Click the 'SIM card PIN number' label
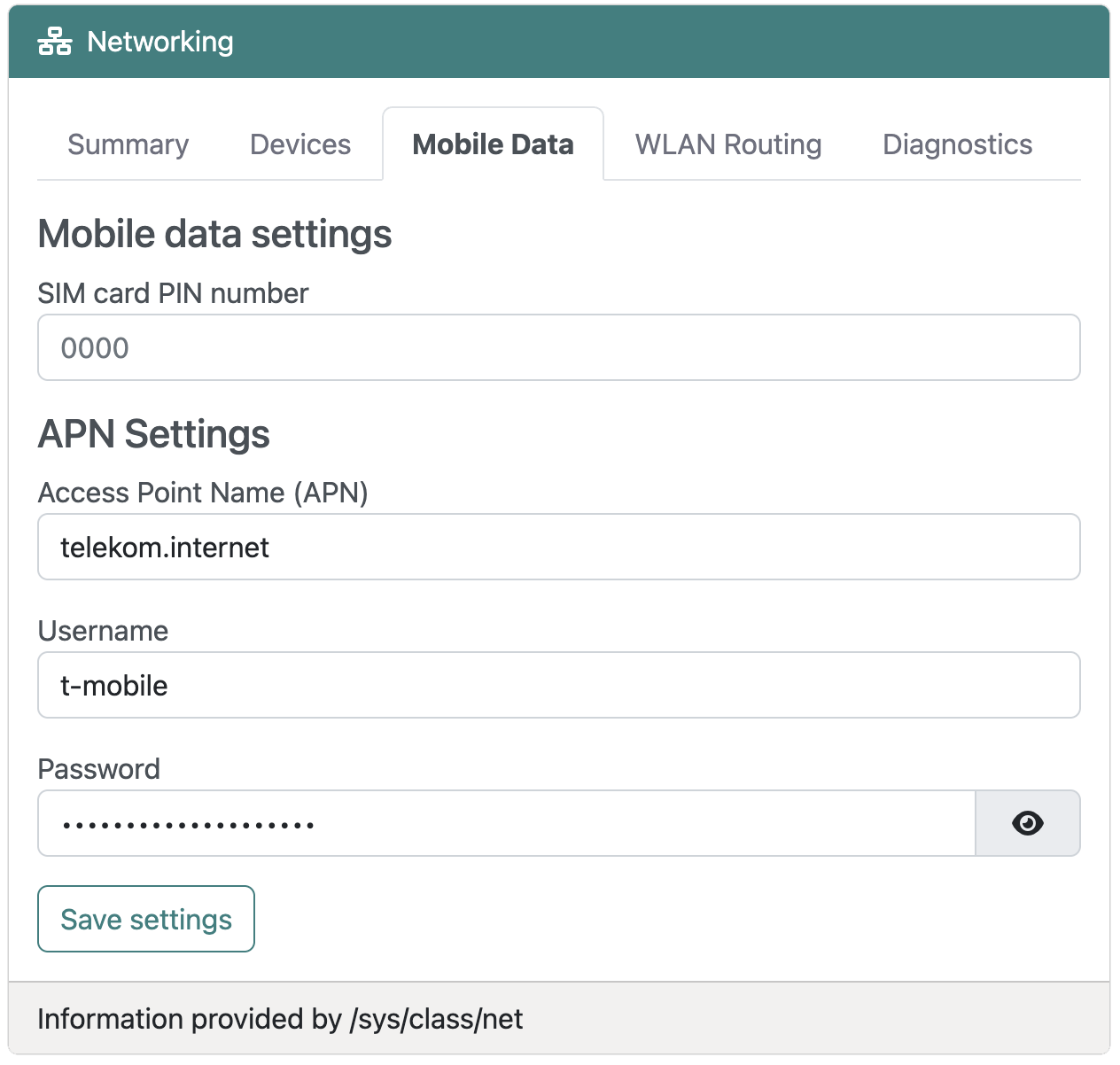 tap(174, 293)
